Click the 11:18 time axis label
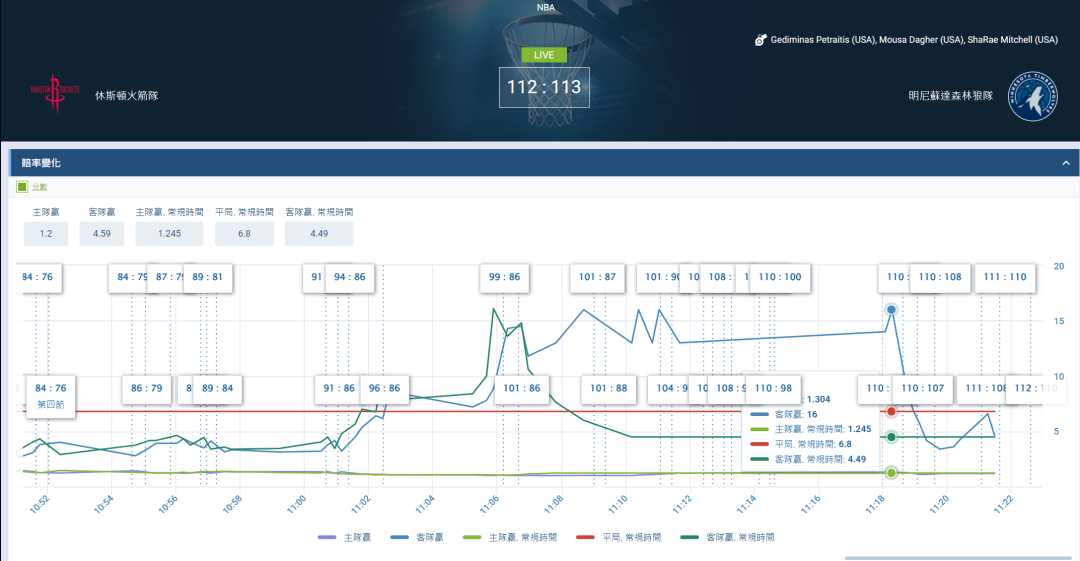This screenshot has height=561, width=1080. tap(875, 504)
